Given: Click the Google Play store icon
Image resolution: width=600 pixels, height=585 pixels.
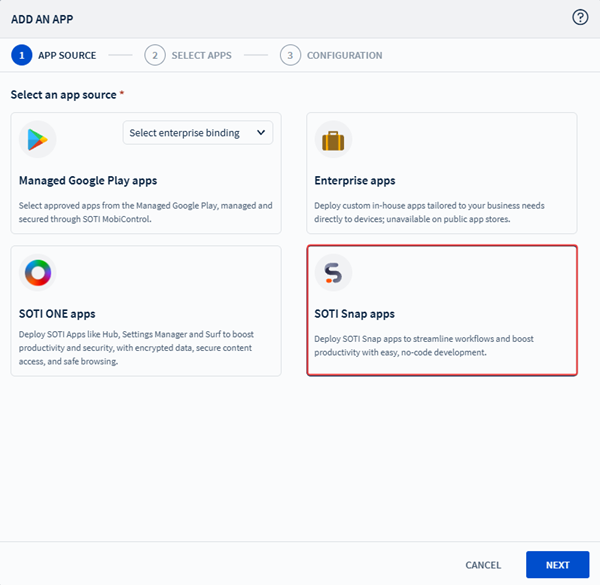Looking at the screenshot, I should point(38,139).
